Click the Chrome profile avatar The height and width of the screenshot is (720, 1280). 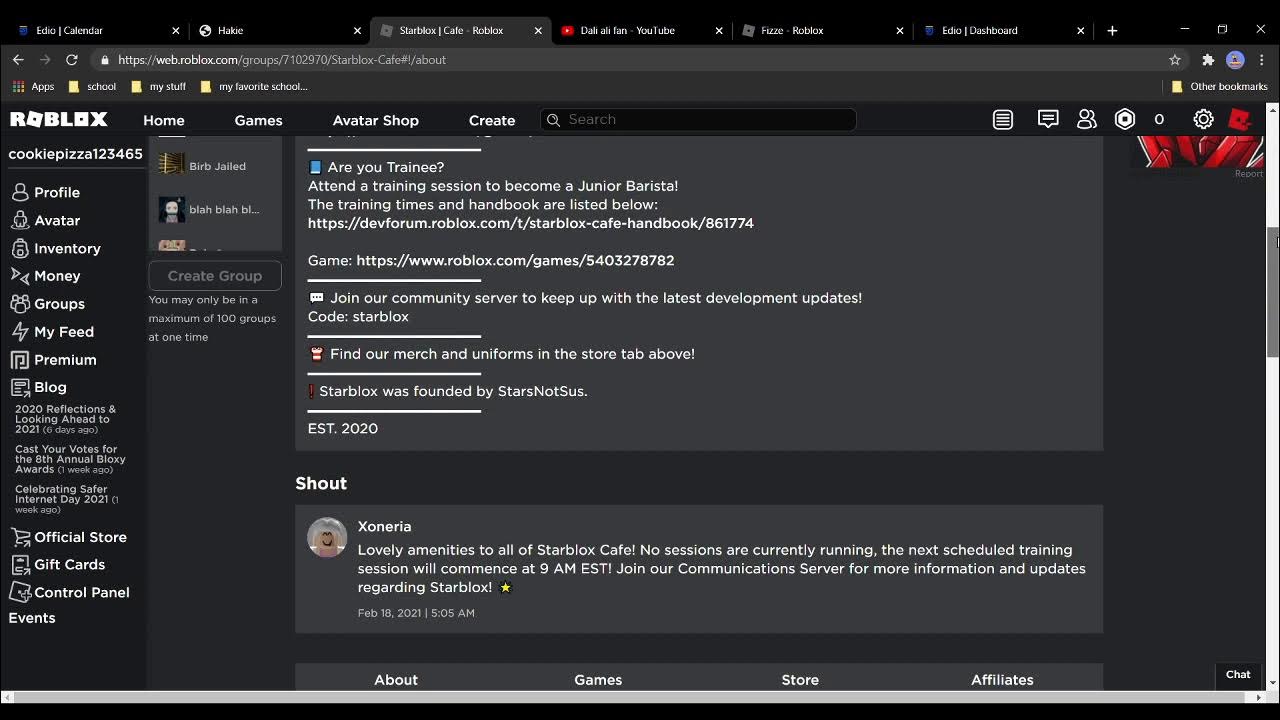(1235, 60)
